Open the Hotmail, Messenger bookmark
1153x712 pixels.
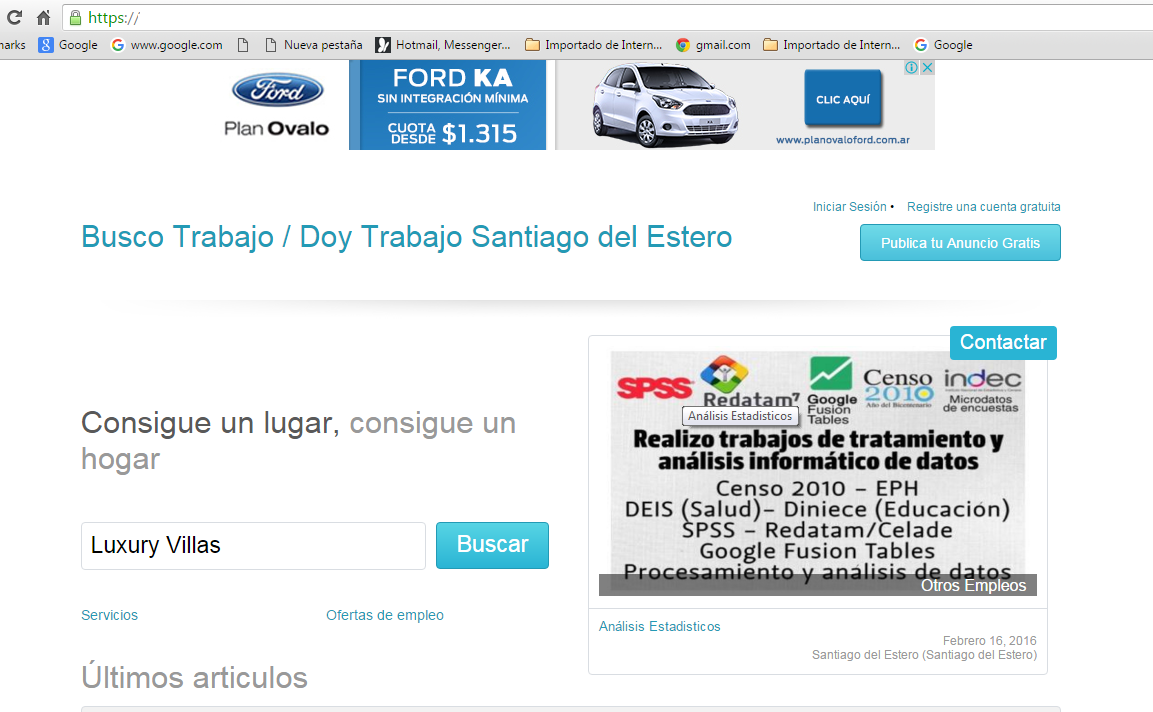point(440,44)
